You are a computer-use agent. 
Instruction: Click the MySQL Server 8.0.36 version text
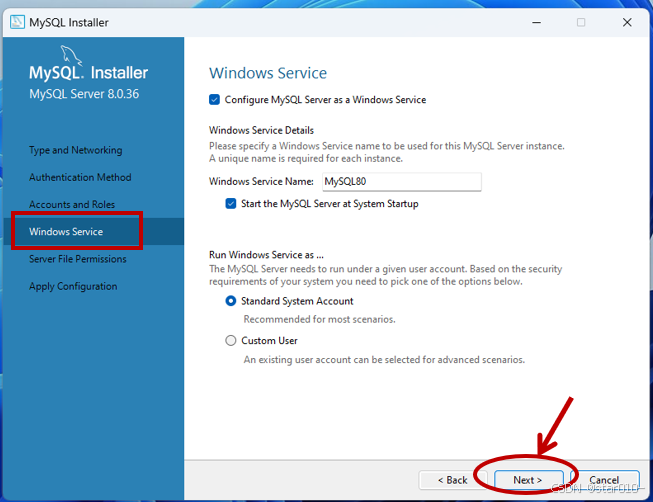(x=84, y=94)
